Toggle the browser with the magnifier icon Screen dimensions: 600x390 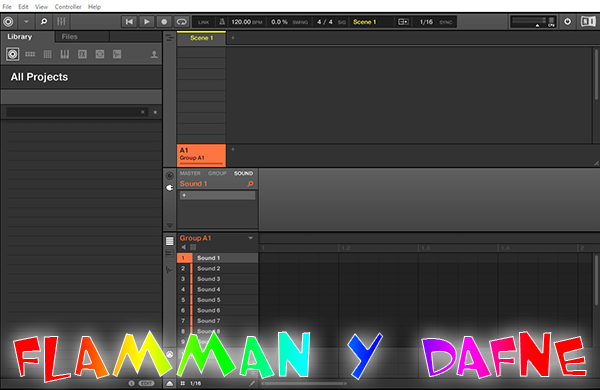point(44,22)
